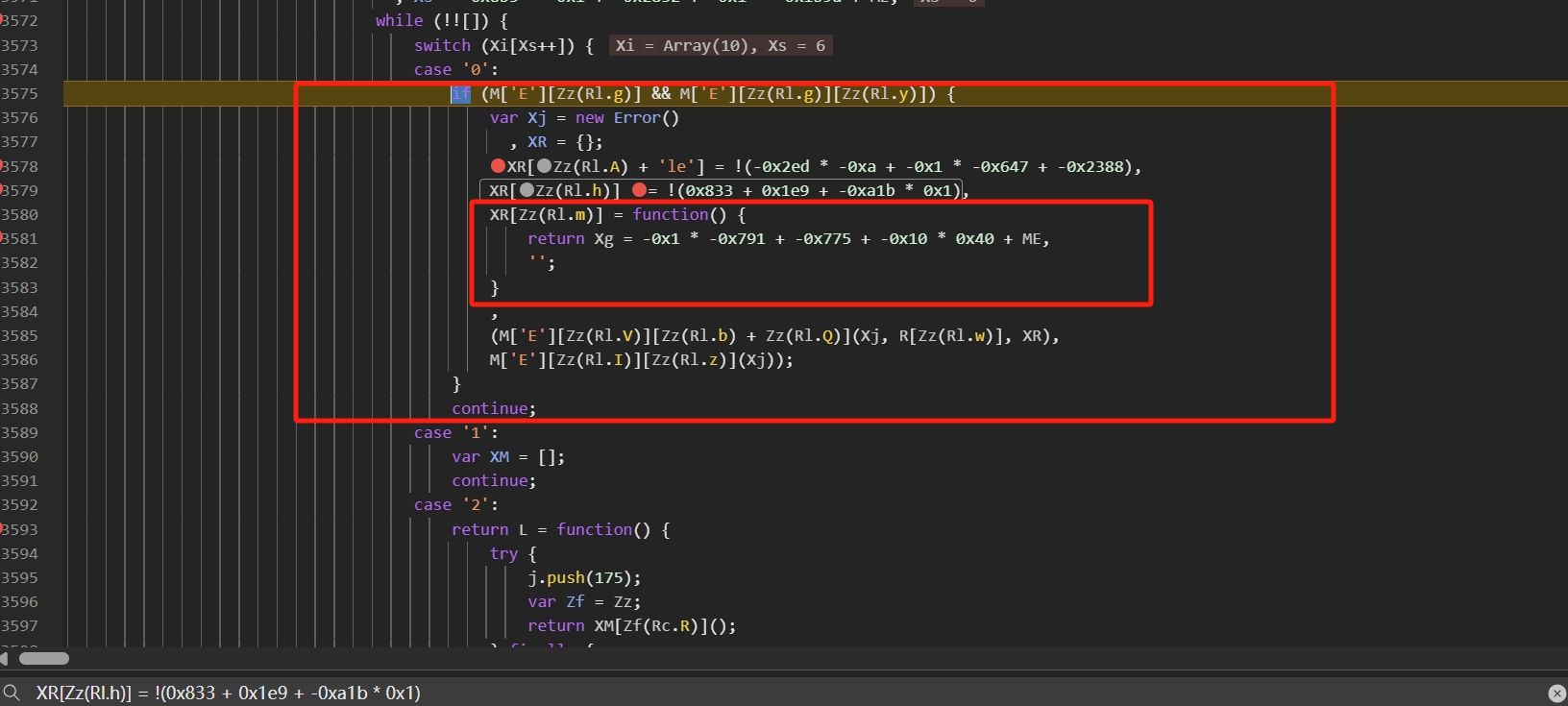
Task: Click the "case '1':" label
Action: tap(456, 432)
